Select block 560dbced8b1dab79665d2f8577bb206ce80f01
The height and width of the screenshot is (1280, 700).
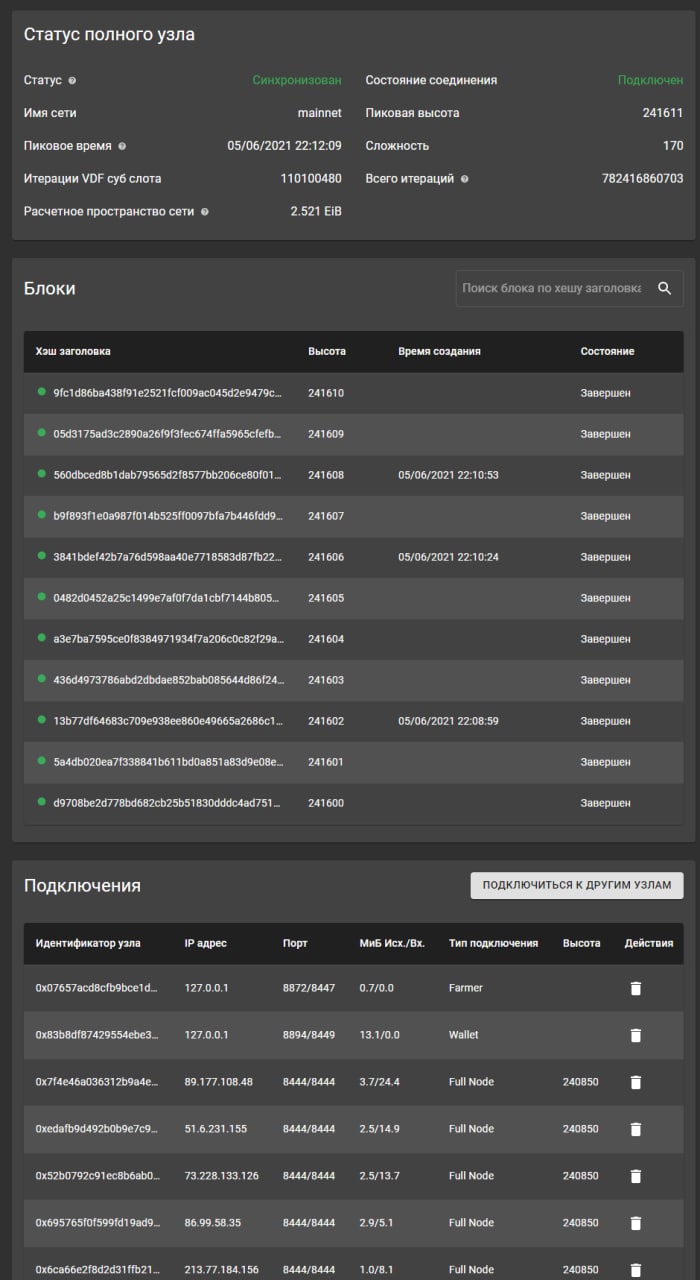pyautogui.click(x=354, y=475)
